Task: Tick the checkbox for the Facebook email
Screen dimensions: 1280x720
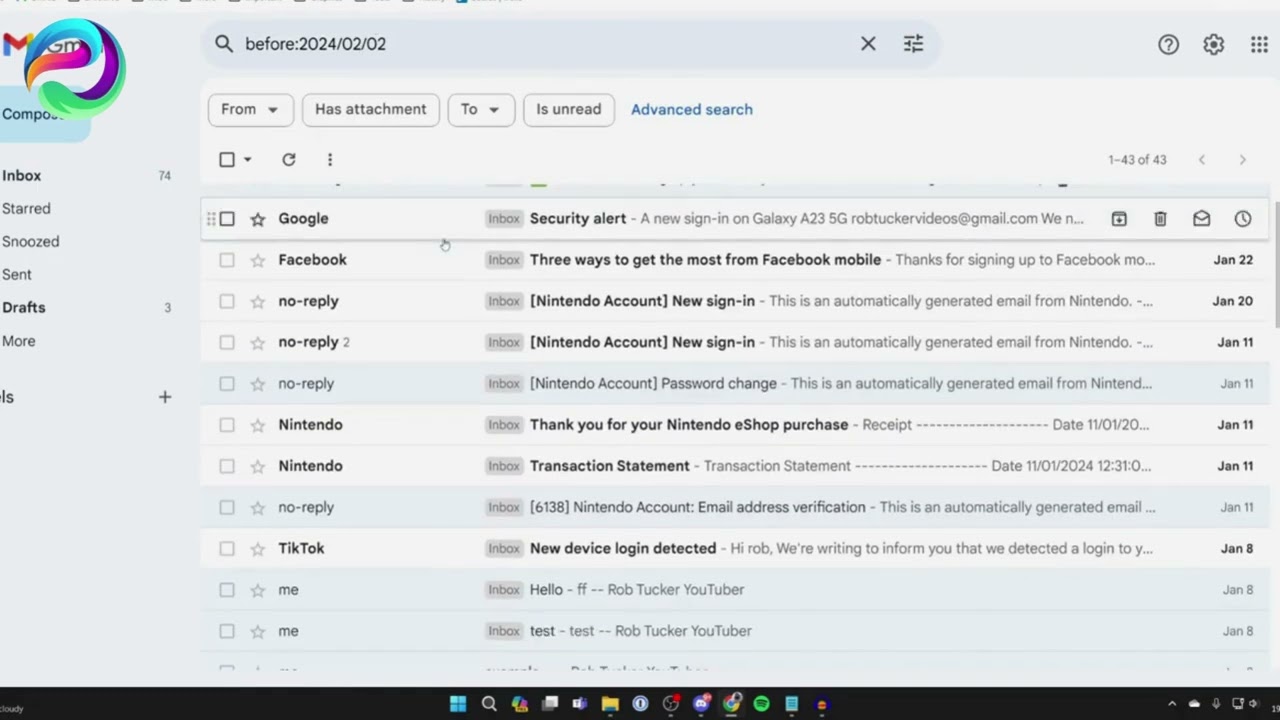Action: pyautogui.click(x=227, y=260)
